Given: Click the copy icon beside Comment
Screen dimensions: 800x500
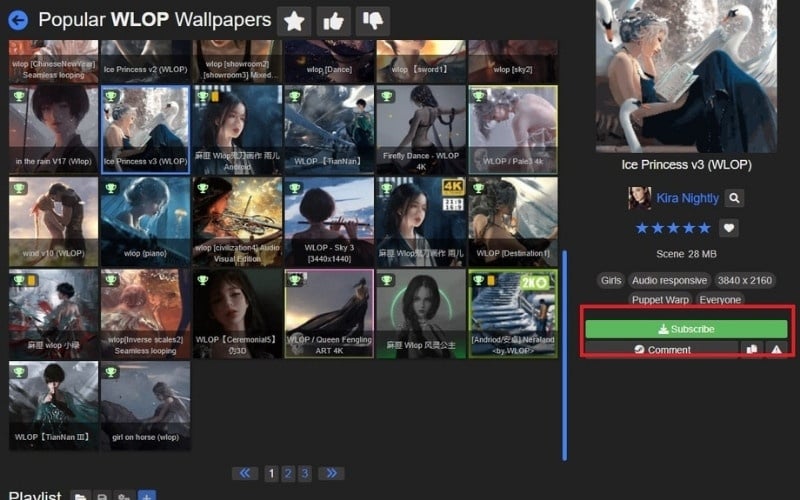Looking at the screenshot, I should (x=751, y=350).
